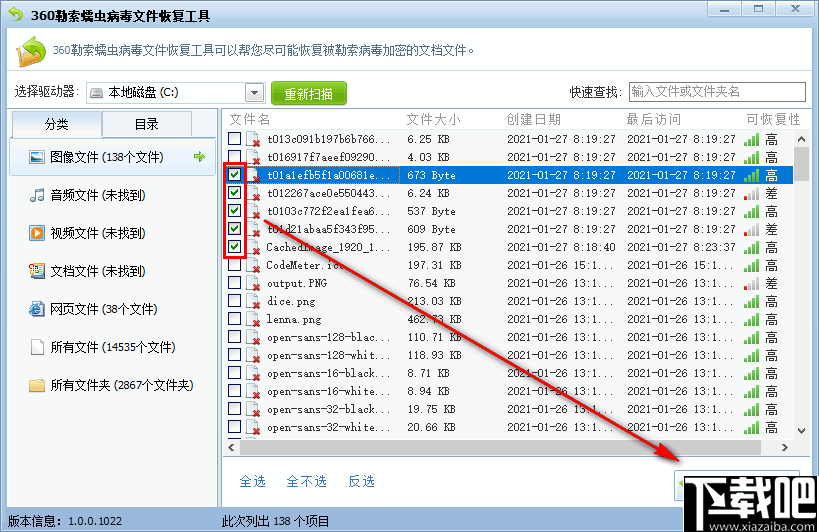Tick checkbox for lenna.png
The height and width of the screenshot is (532, 819).
[235, 318]
